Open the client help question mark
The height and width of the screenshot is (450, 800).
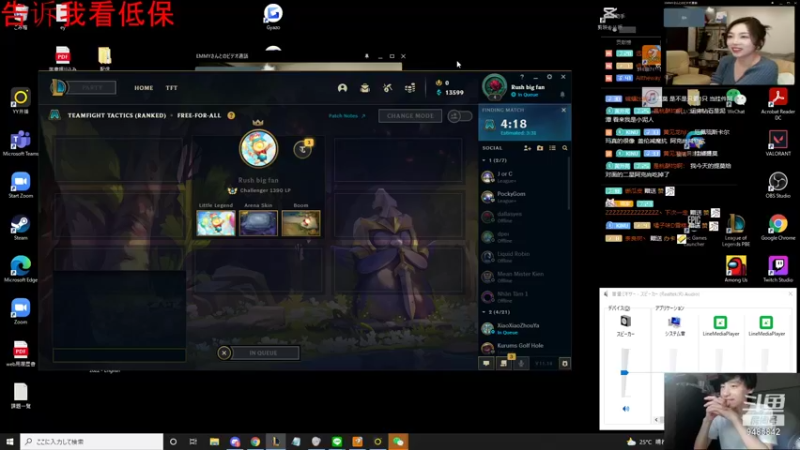(522, 77)
